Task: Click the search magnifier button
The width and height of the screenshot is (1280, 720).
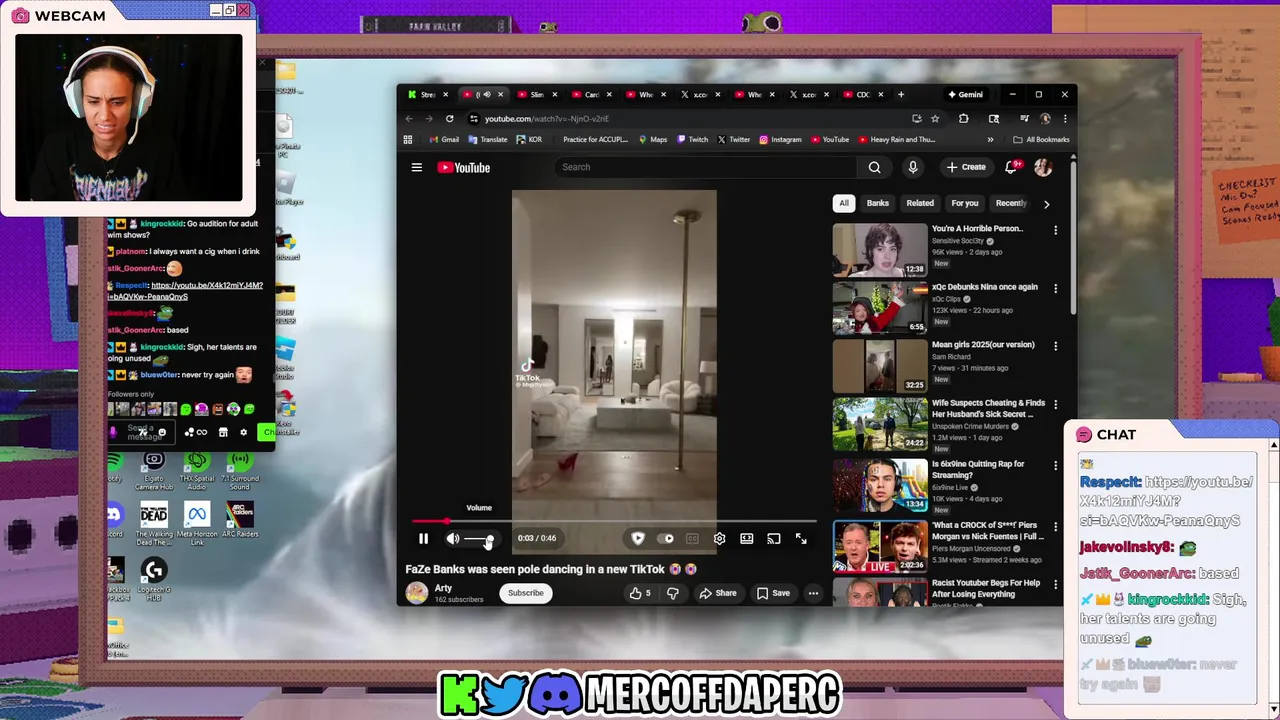Action: pyautogui.click(x=875, y=167)
